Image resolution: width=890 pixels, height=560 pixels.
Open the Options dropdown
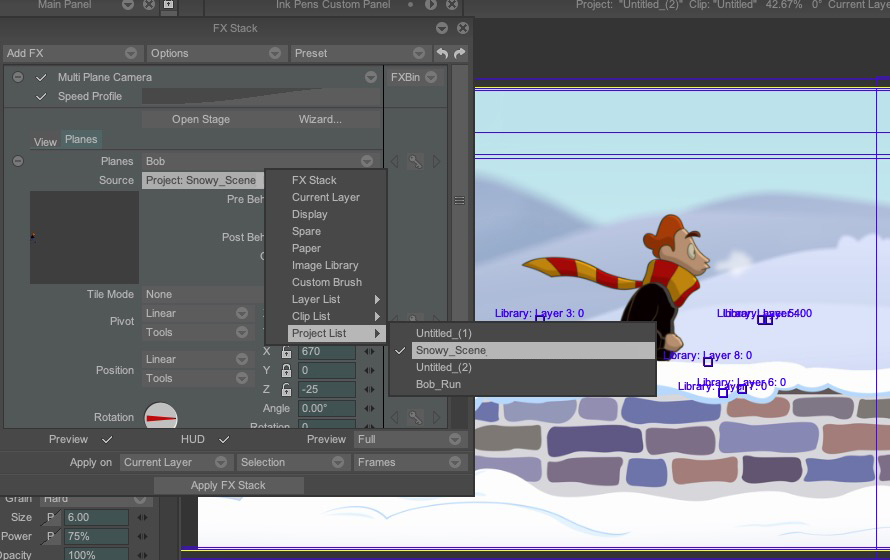tap(215, 53)
